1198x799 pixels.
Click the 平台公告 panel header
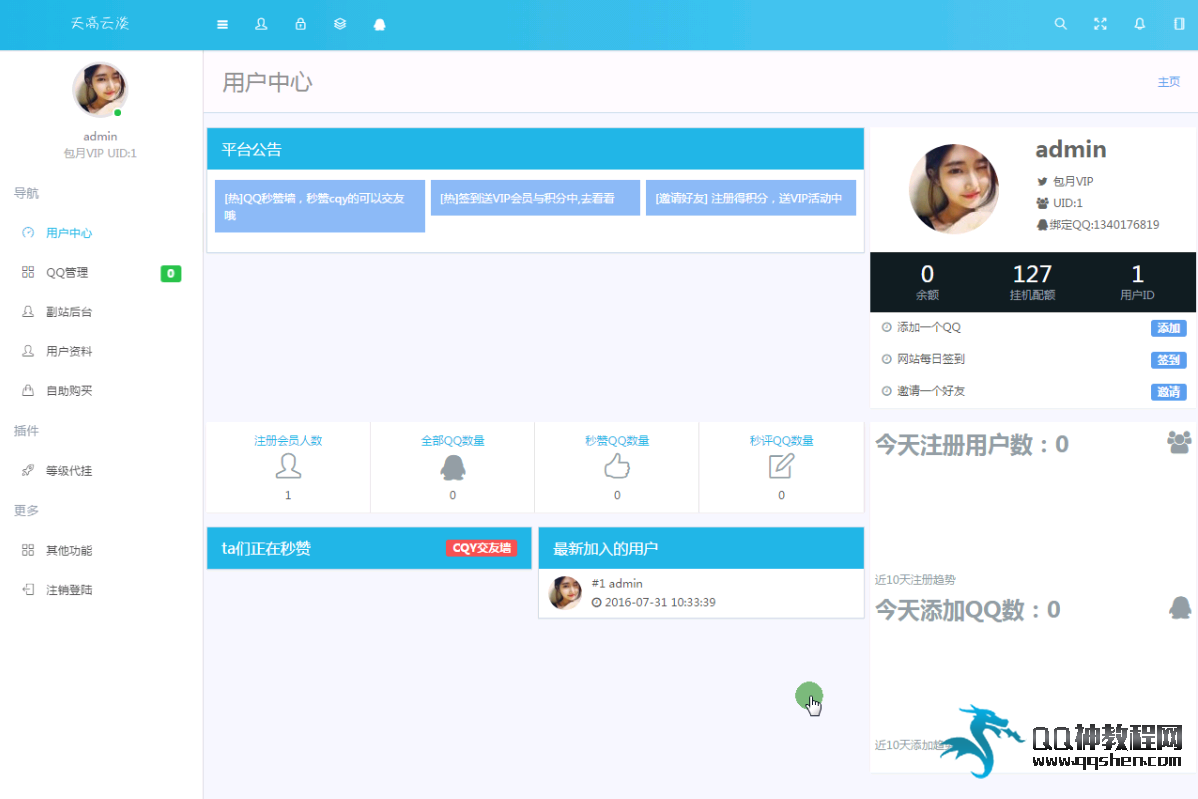[535, 149]
